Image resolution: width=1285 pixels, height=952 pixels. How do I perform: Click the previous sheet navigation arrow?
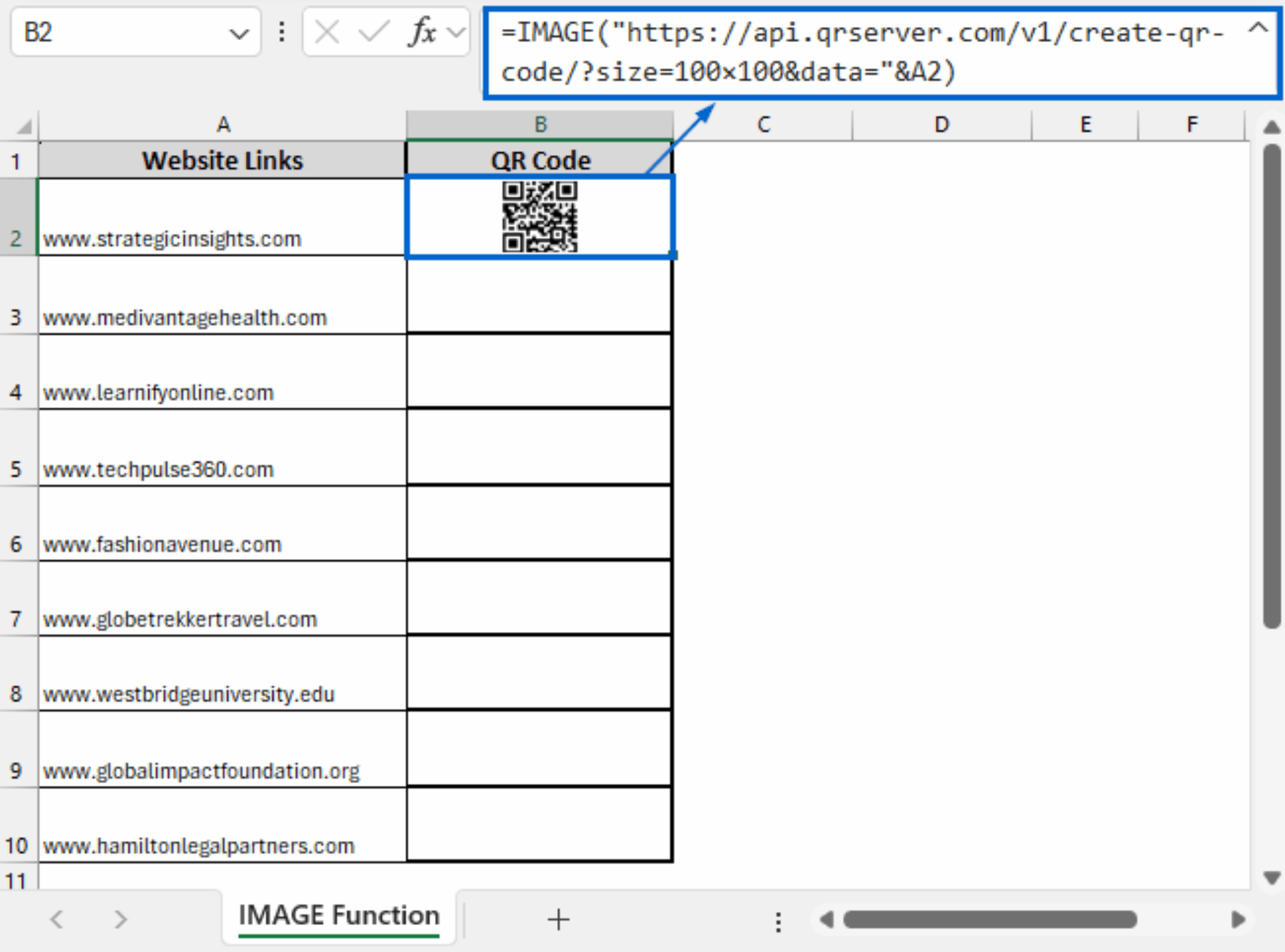click(x=57, y=920)
